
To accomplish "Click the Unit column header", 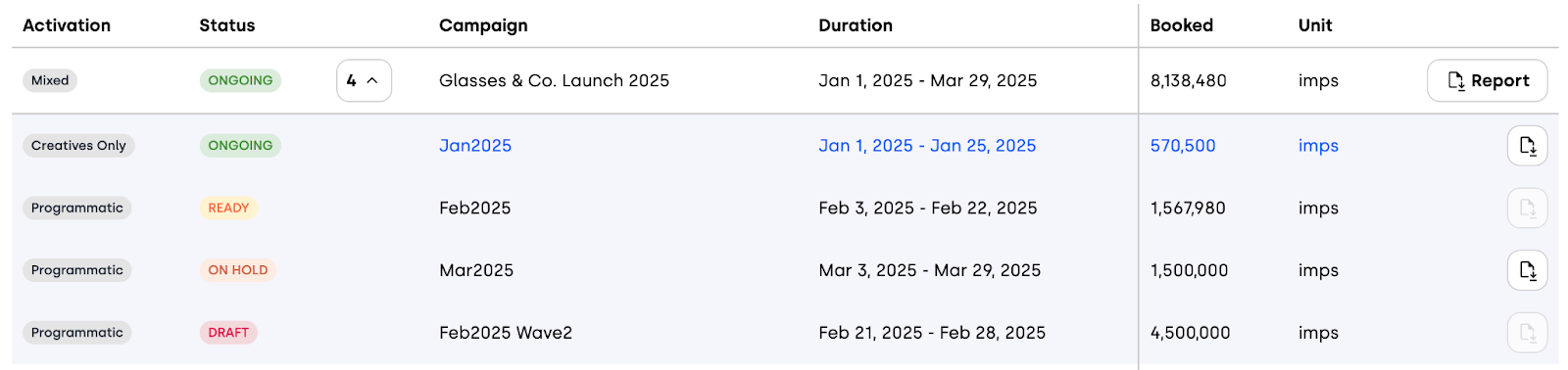I will point(1315,25).
